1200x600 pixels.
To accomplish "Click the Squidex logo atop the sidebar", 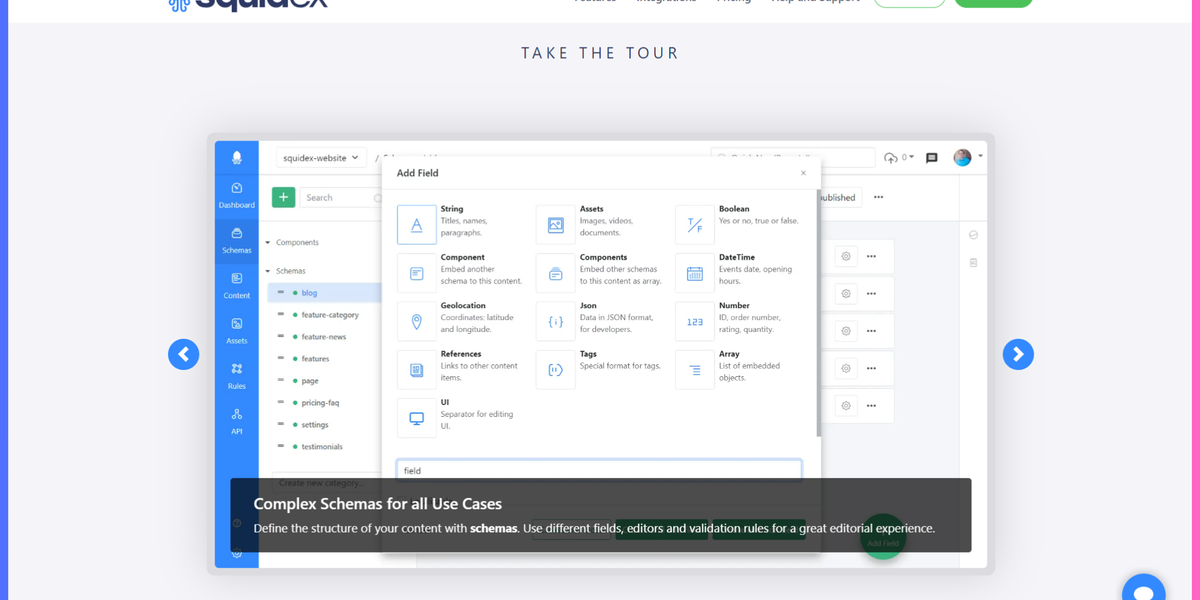I will (x=237, y=157).
